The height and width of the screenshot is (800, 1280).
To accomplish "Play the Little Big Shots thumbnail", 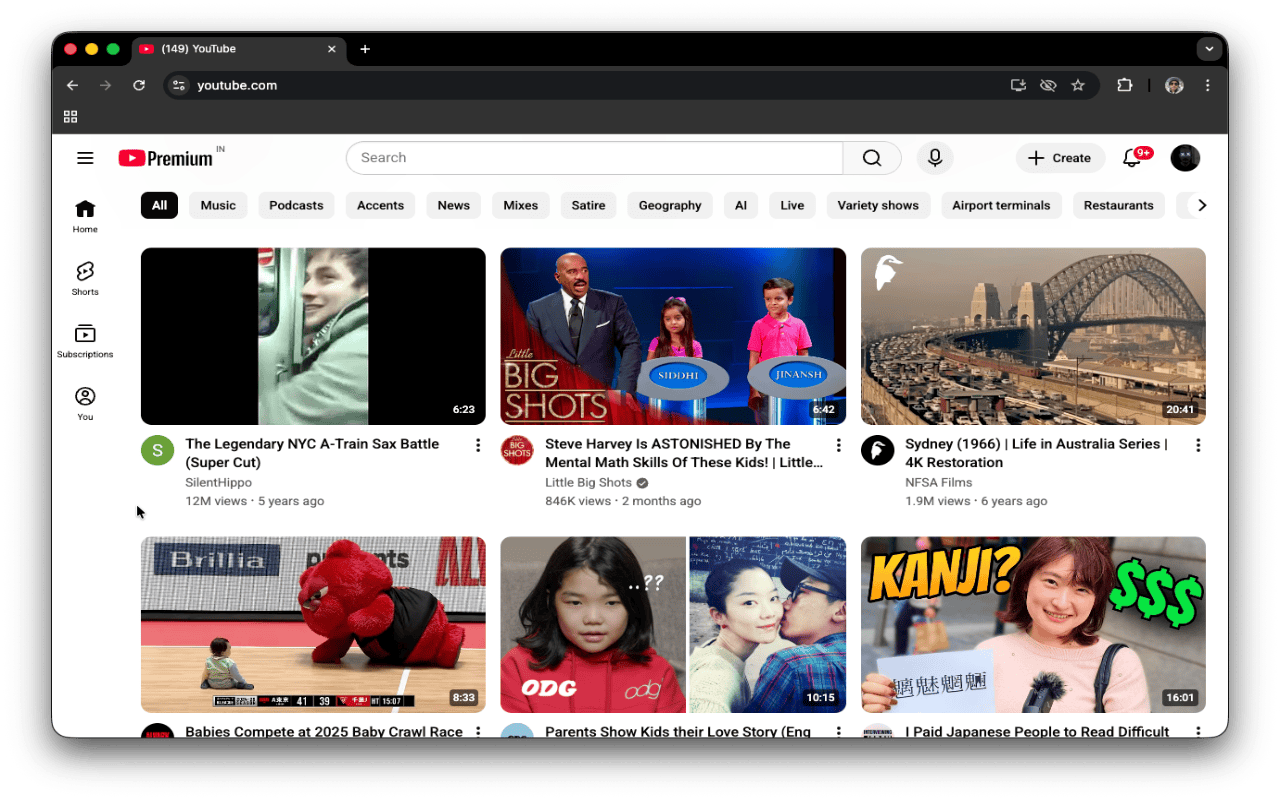I will point(673,336).
